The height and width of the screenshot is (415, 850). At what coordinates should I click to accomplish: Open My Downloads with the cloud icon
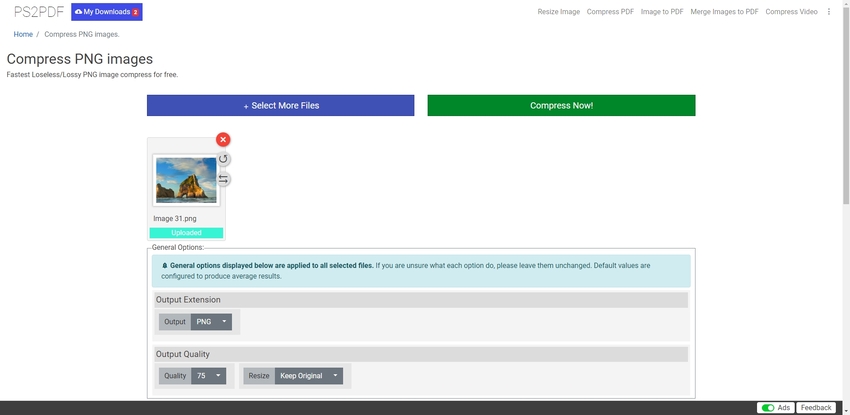[106, 12]
